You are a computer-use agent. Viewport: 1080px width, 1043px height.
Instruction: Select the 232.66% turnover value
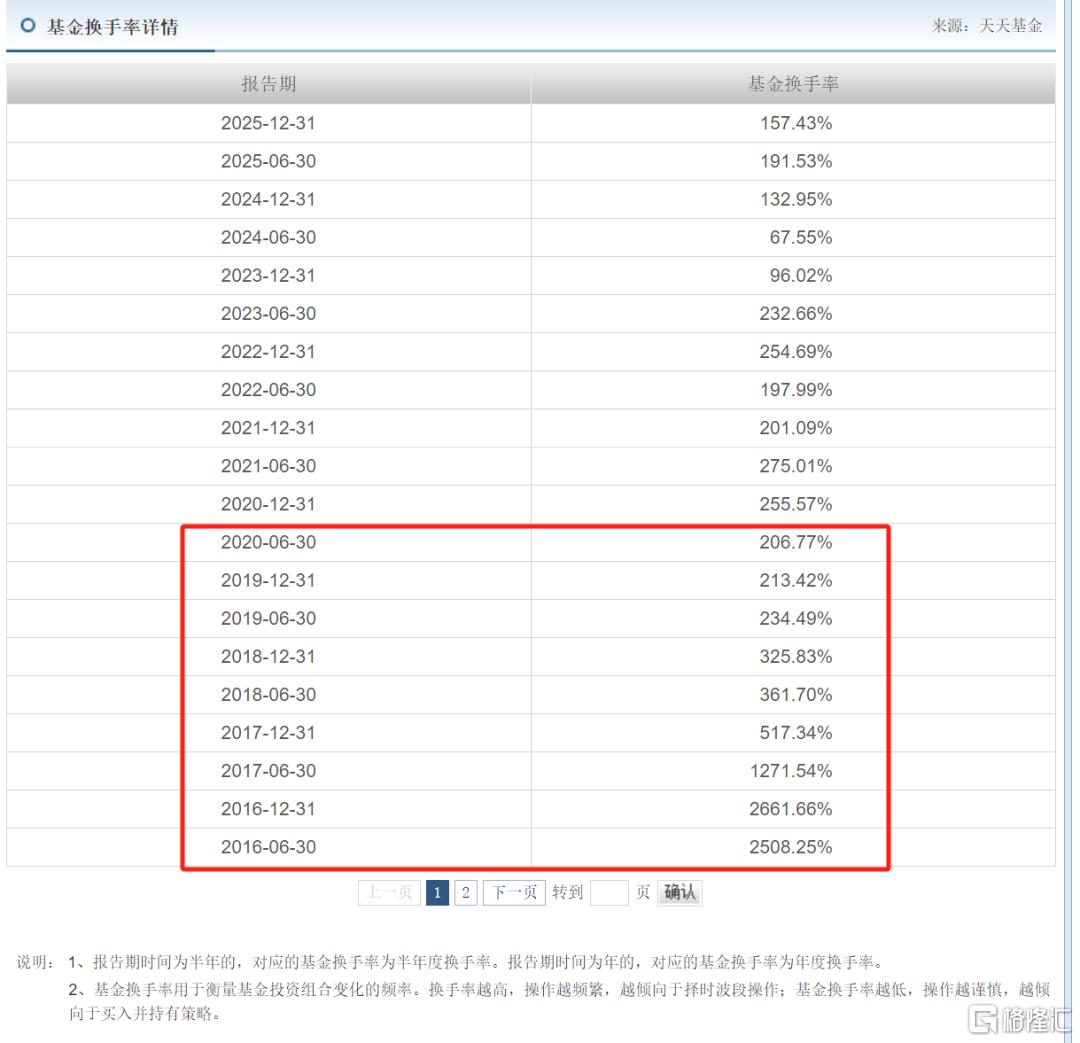796,313
